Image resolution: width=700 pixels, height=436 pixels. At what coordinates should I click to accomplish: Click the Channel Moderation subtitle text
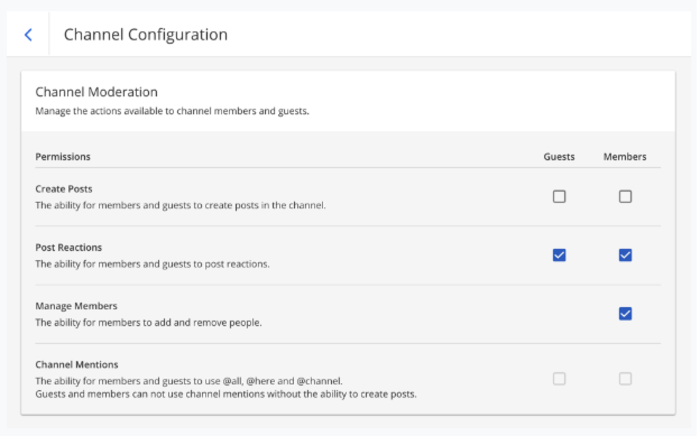point(172,111)
